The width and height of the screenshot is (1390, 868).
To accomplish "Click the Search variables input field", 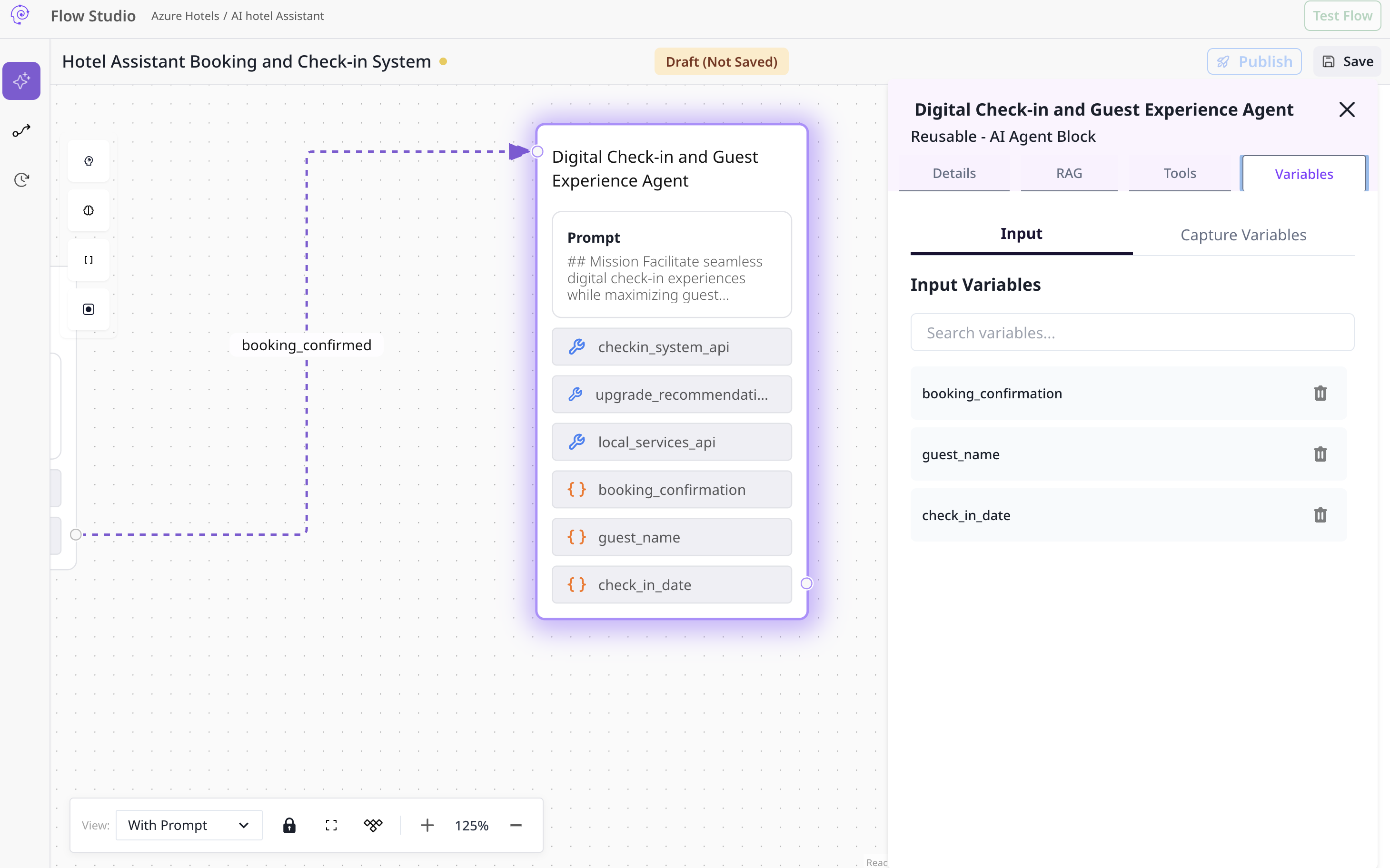I will (x=1132, y=332).
